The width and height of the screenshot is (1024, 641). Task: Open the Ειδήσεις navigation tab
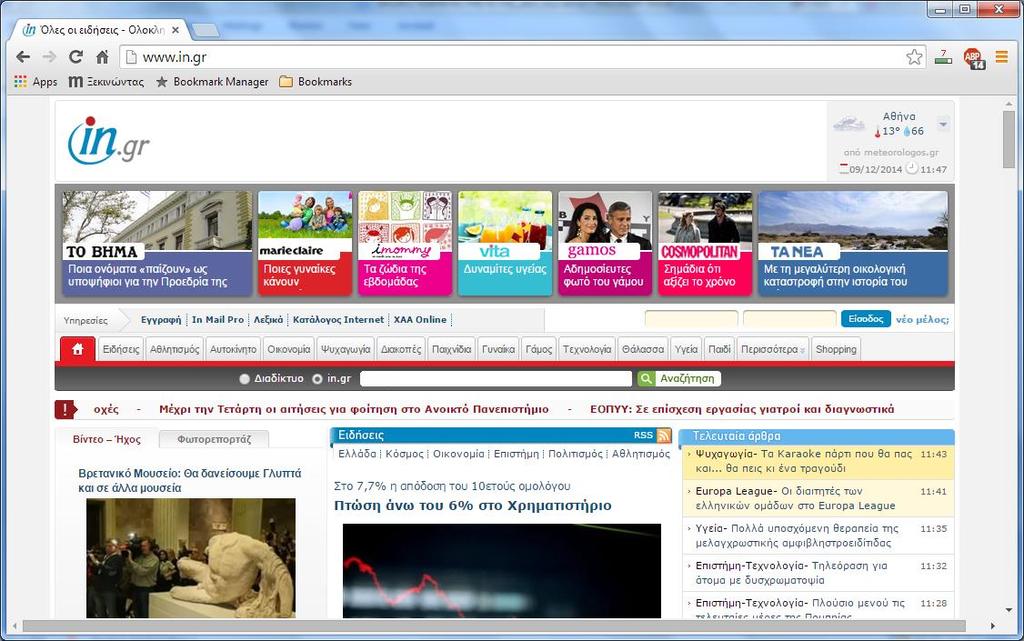[121, 349]
